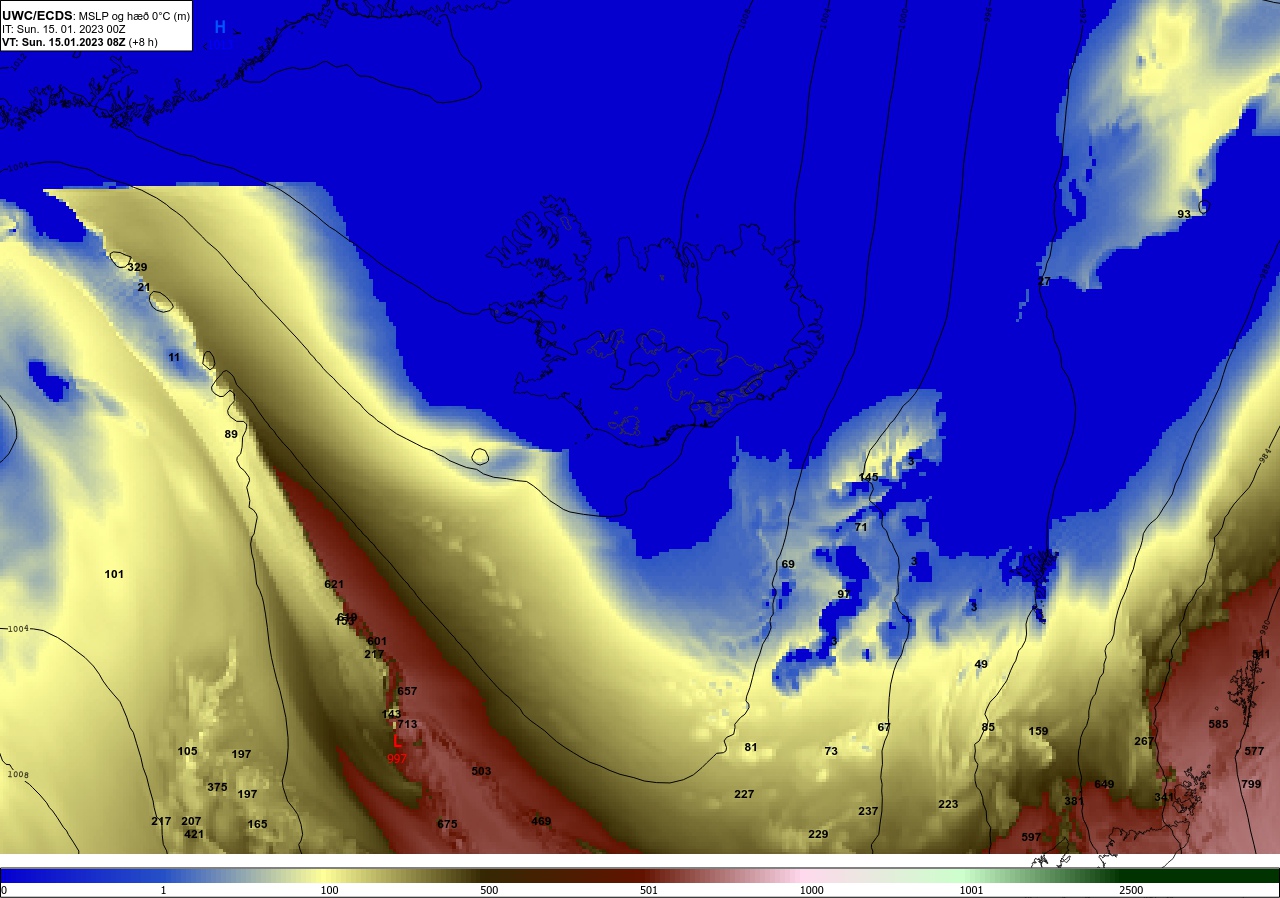This screenshot has height=898, width=1280.
Task: Click the legend label '500'
Action: (489, 890)
